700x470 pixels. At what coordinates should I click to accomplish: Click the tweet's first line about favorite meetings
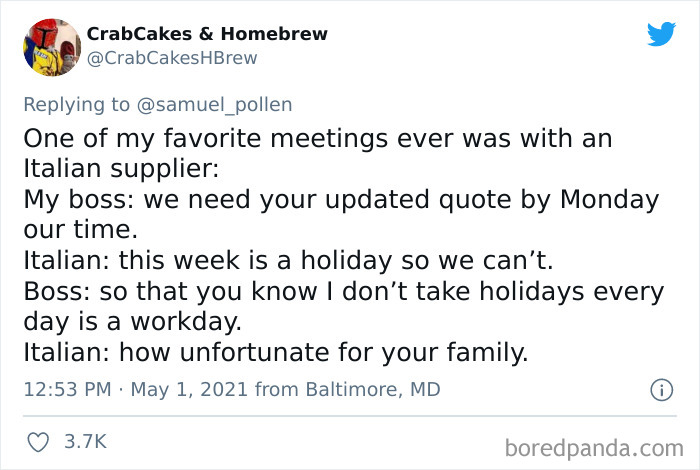tap(318, 138)
